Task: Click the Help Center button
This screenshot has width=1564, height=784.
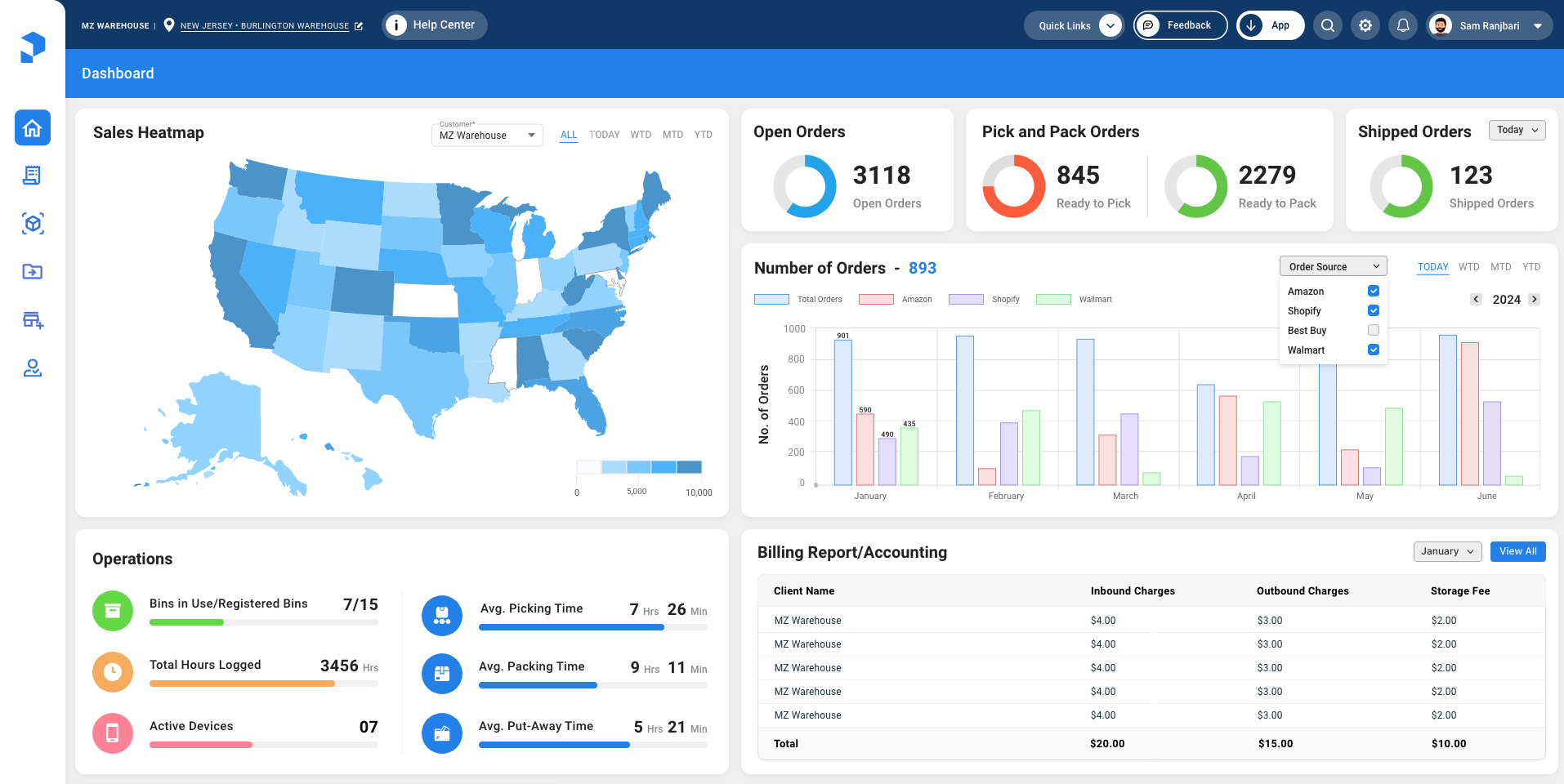Action: [435, 25]
